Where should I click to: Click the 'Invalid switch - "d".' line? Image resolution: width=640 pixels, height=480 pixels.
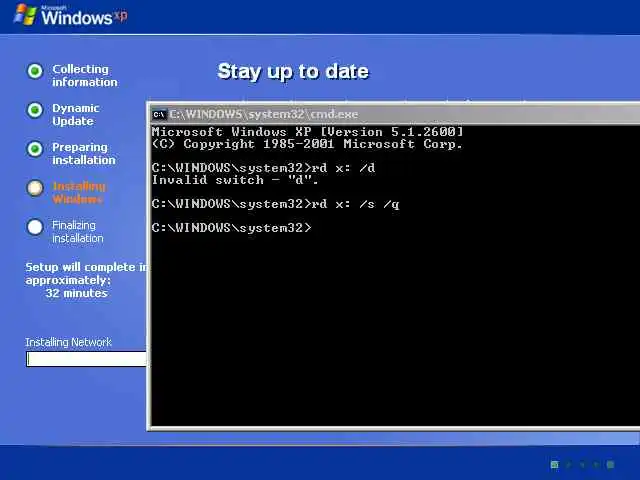coord(235,180)
